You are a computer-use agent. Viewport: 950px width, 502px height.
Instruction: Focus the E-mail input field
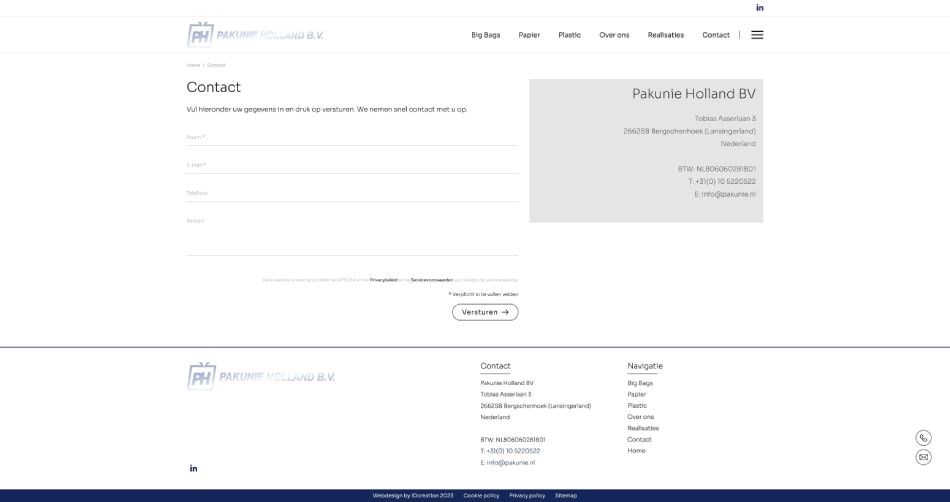click(x=353, y=165)
